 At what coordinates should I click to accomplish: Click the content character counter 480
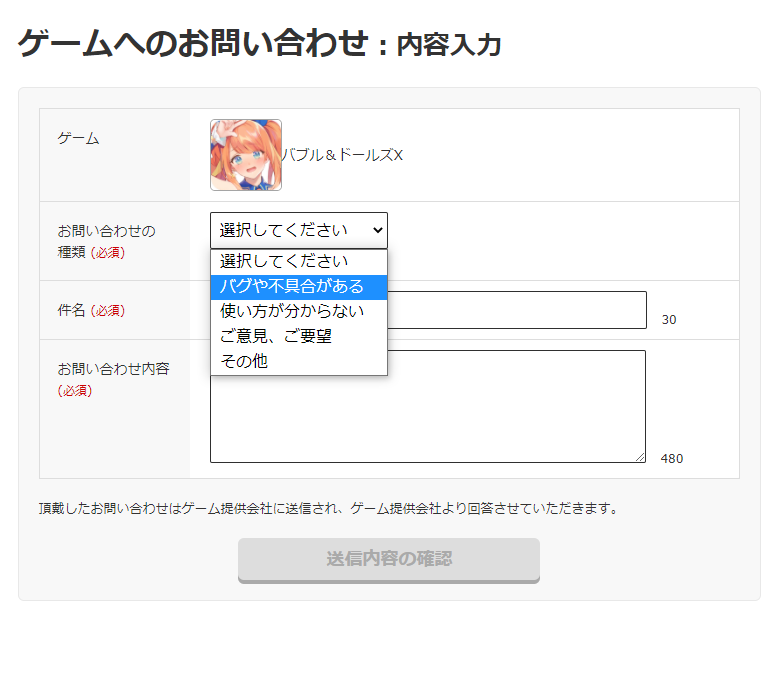[672, 459]
